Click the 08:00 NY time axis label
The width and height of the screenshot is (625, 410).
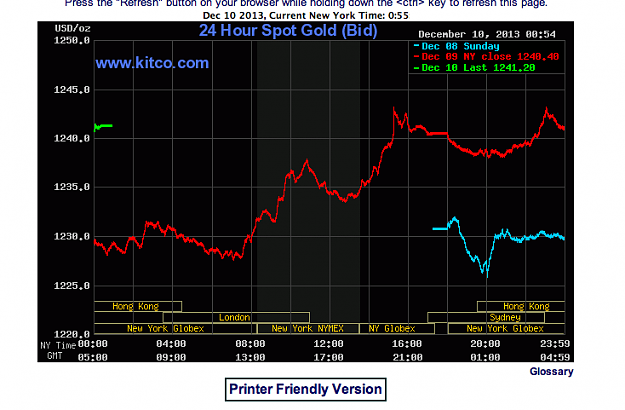click(250, 343)
